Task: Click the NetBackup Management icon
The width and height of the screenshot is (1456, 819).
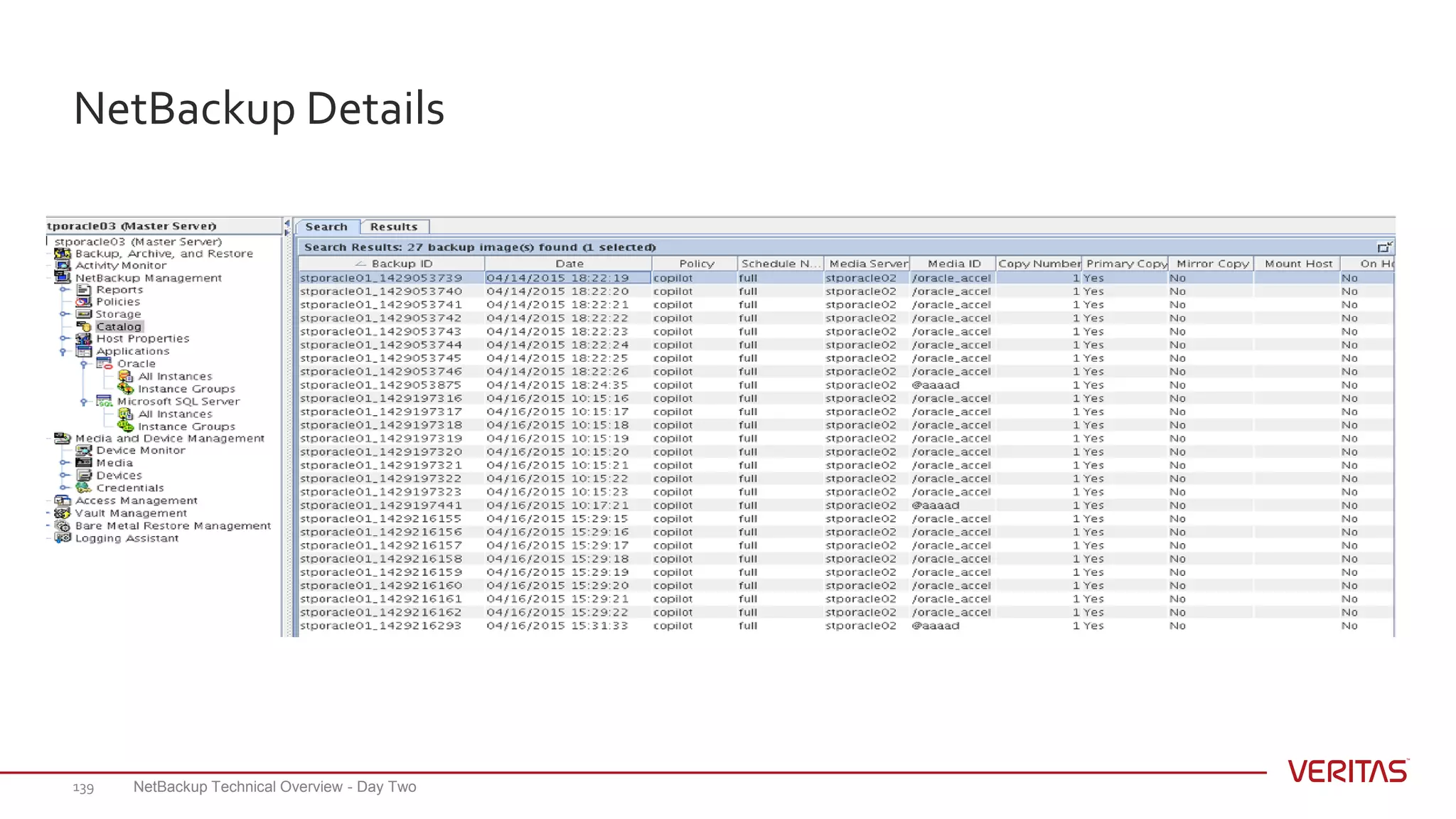Action: (x=63, y=278)
